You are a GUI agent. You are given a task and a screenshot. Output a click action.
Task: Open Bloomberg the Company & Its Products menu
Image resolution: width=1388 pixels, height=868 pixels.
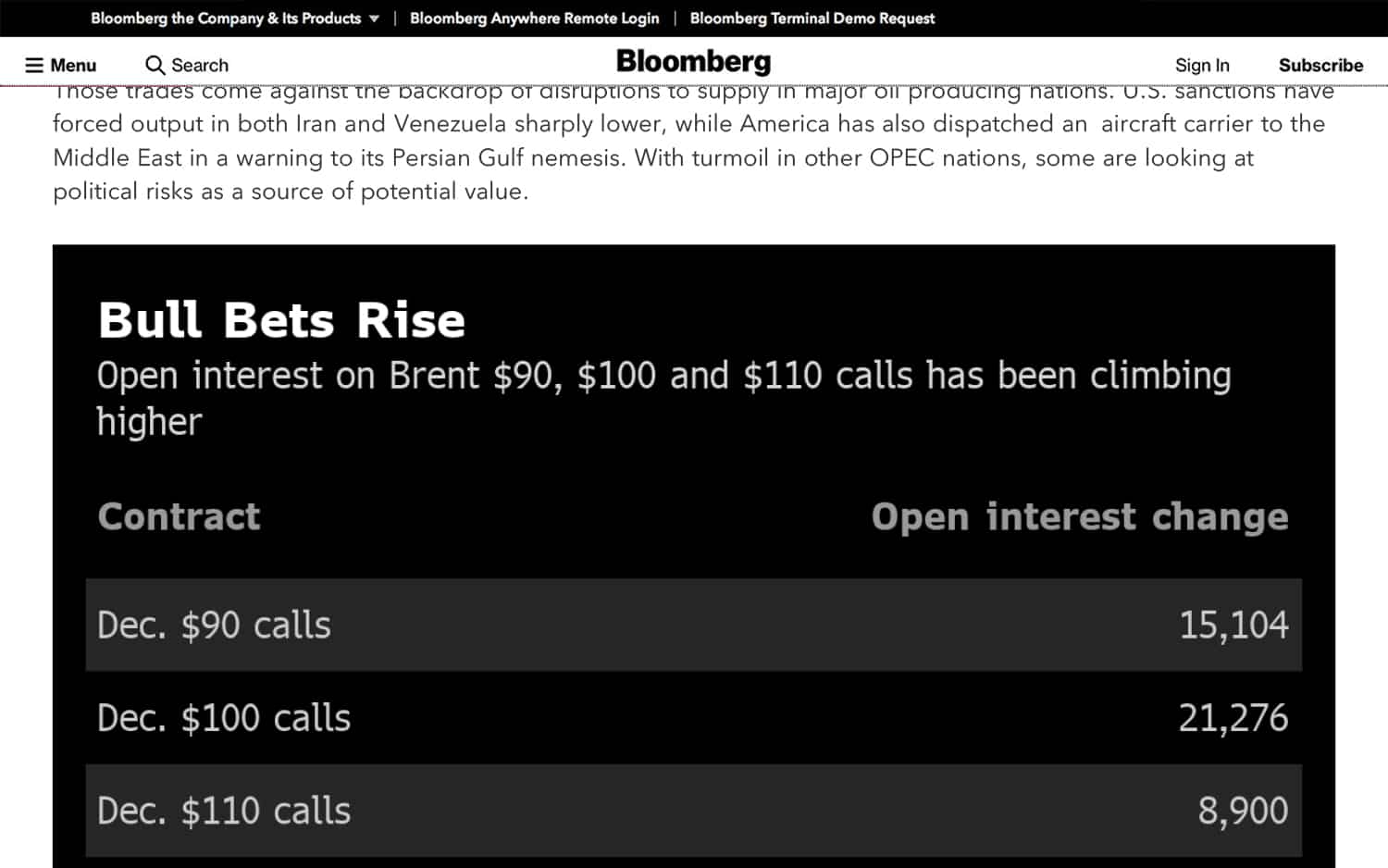click(x=226, y=19)
